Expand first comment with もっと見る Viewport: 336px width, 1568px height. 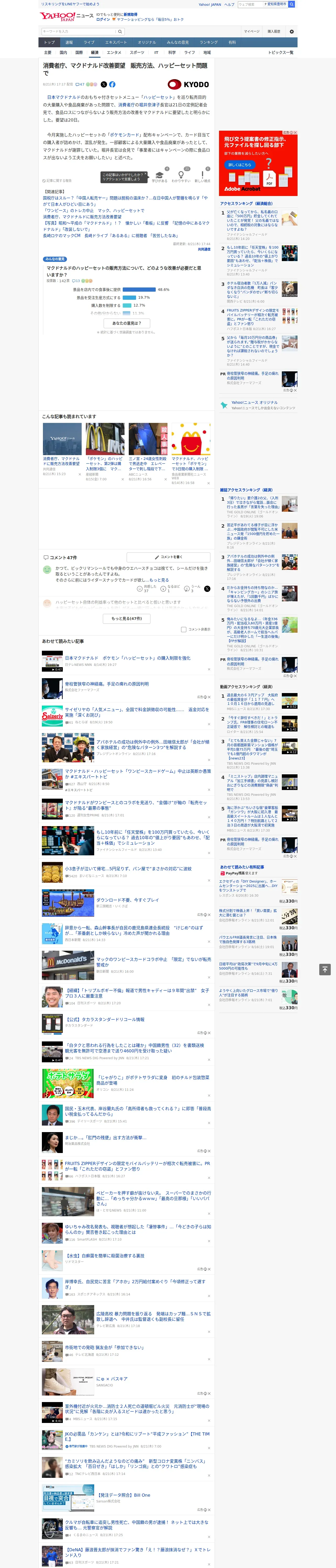coord(159,581)
